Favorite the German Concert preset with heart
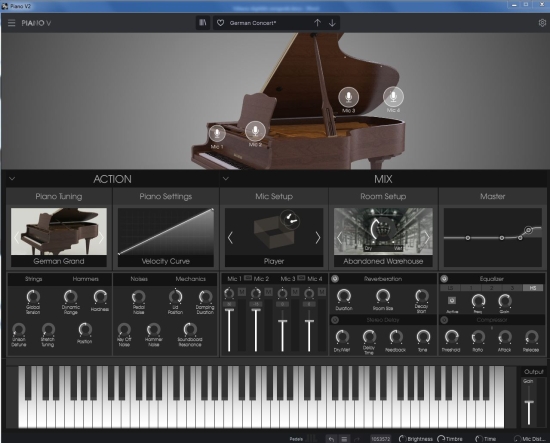The image size is (550, 443). [x=220, y=23]
